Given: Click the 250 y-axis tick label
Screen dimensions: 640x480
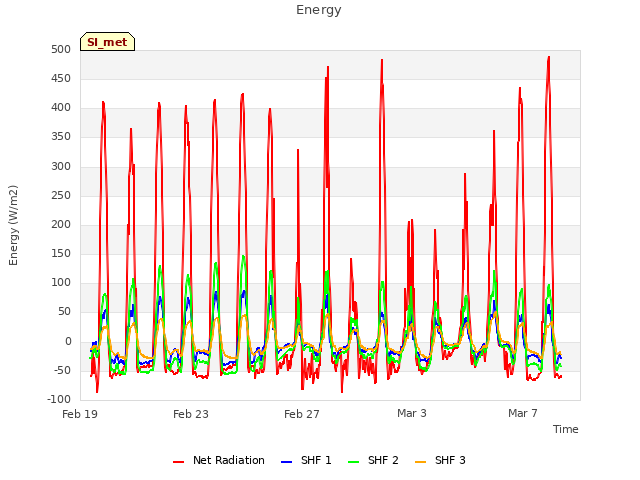Looking at the screenshot, I should [61, 196].
